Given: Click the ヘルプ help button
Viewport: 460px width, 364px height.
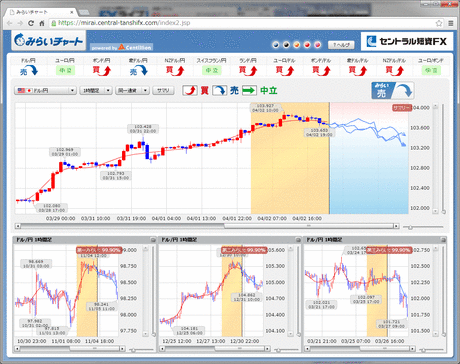Looking at the screenshot, I should point(342,45).
